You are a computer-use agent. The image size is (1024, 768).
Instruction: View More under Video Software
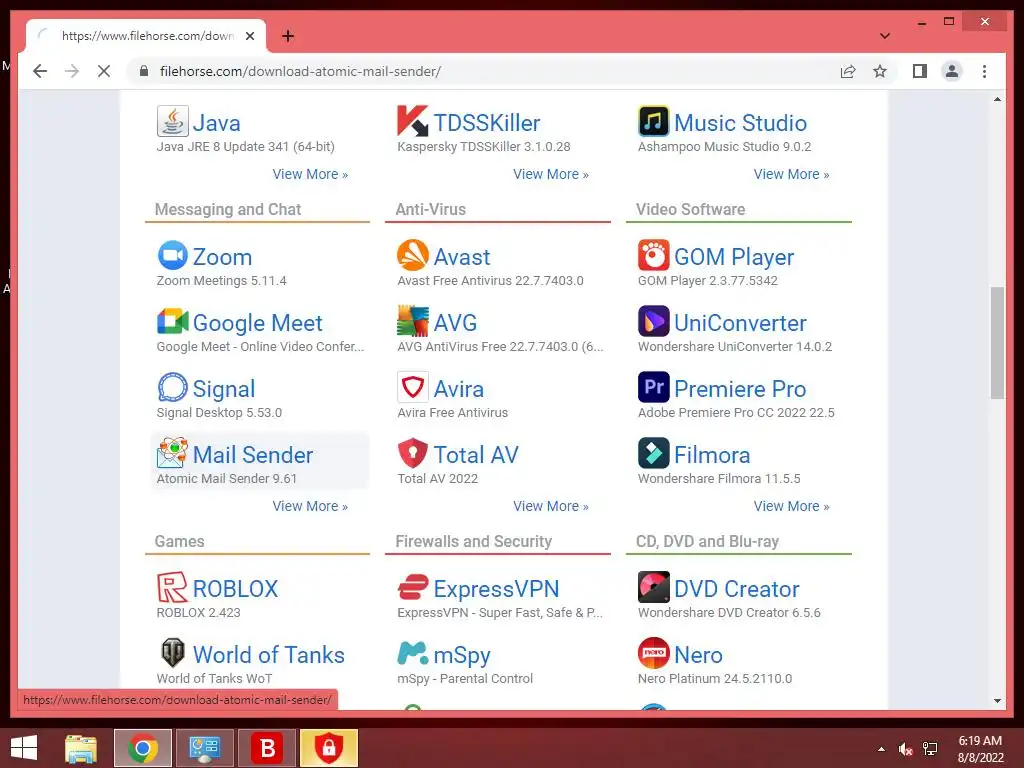792,506
